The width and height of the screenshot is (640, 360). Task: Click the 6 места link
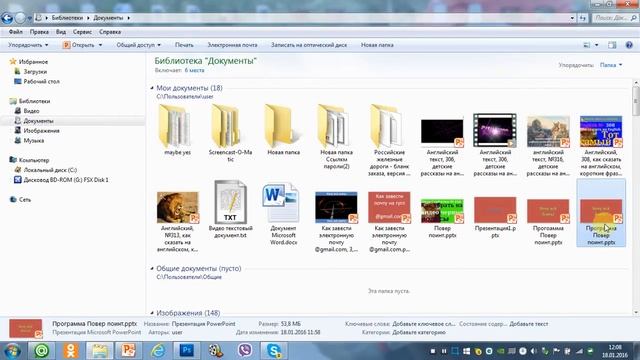pos(194,70)
